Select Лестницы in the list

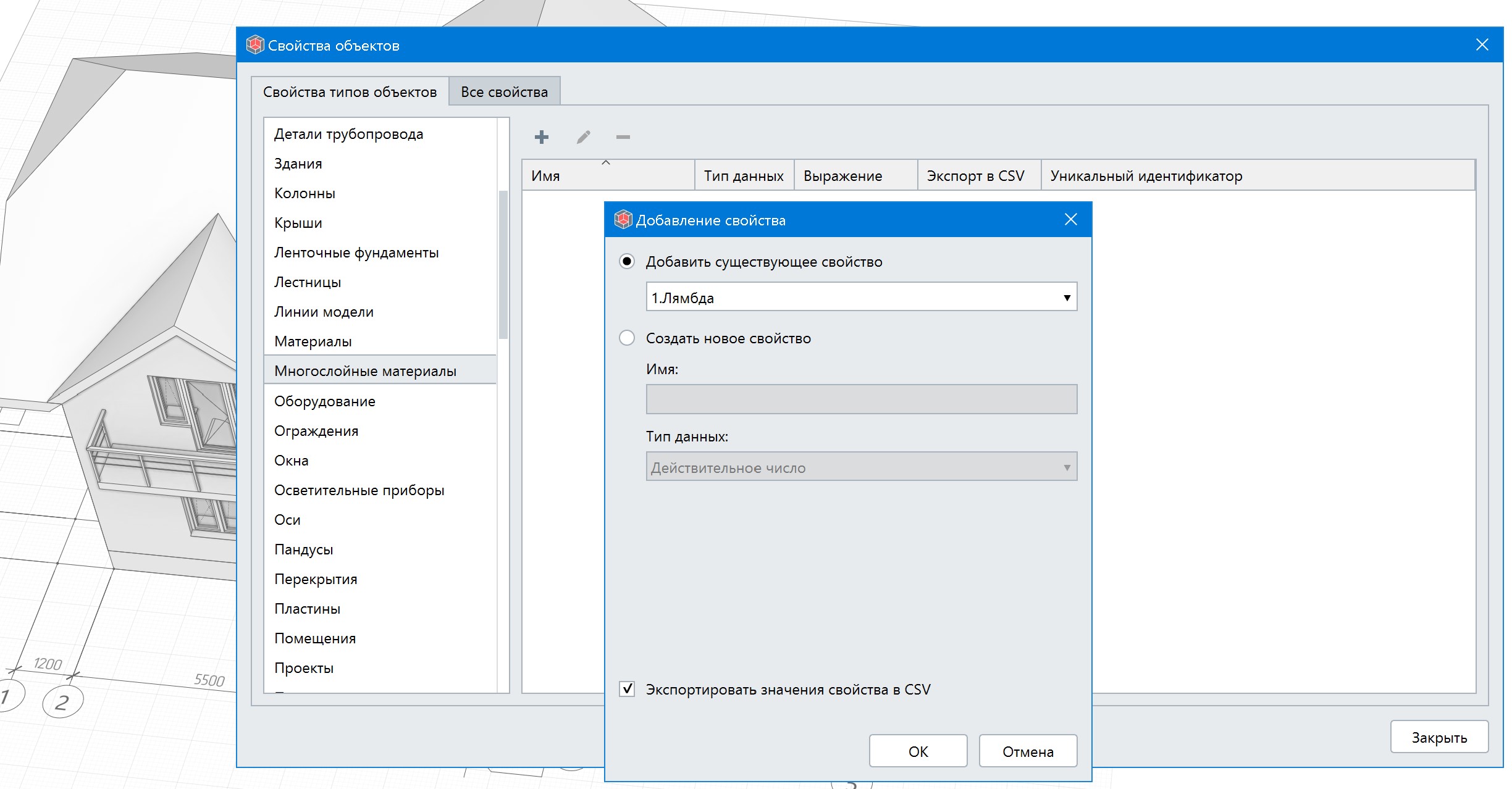coord(380,282)
